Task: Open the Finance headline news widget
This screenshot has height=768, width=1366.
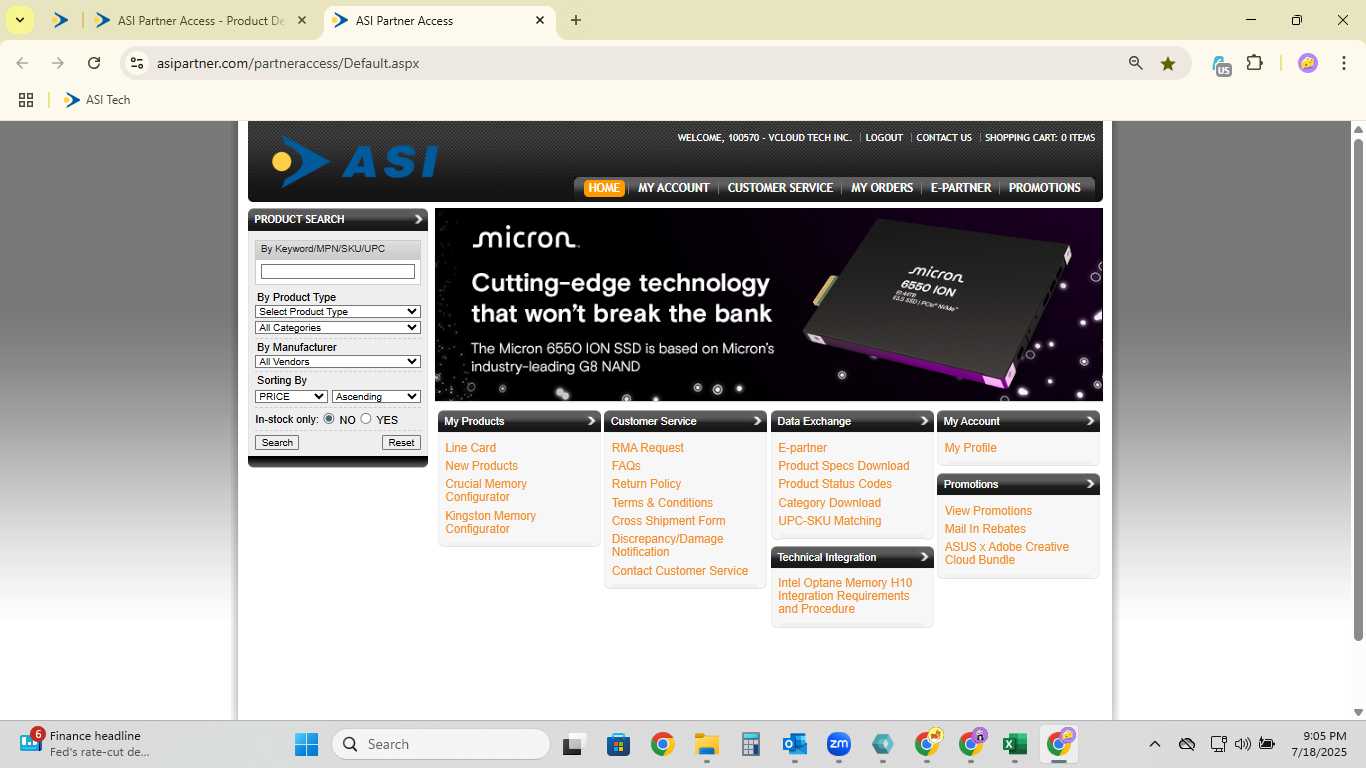Action: [84, 744]
